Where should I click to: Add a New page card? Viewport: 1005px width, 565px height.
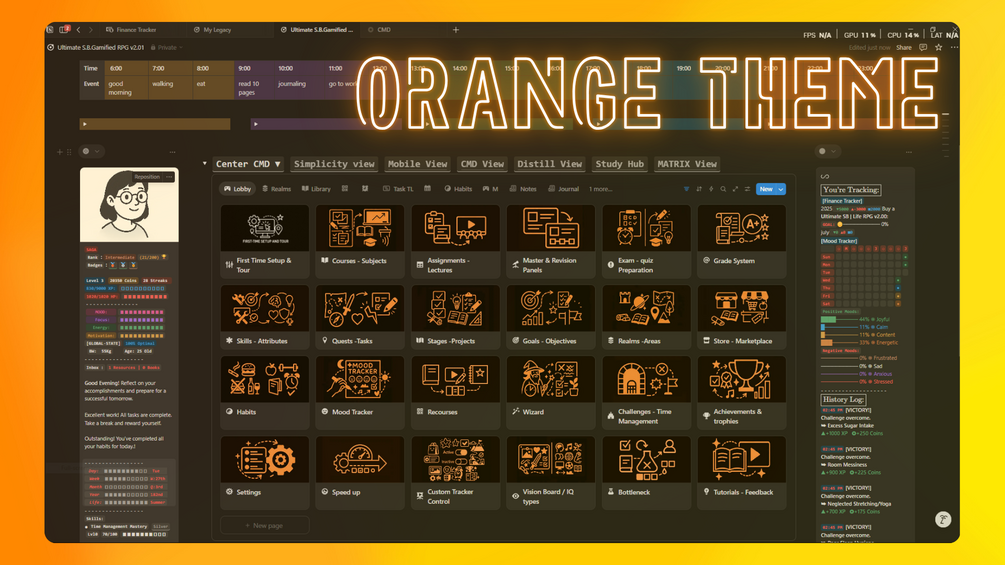264,525
